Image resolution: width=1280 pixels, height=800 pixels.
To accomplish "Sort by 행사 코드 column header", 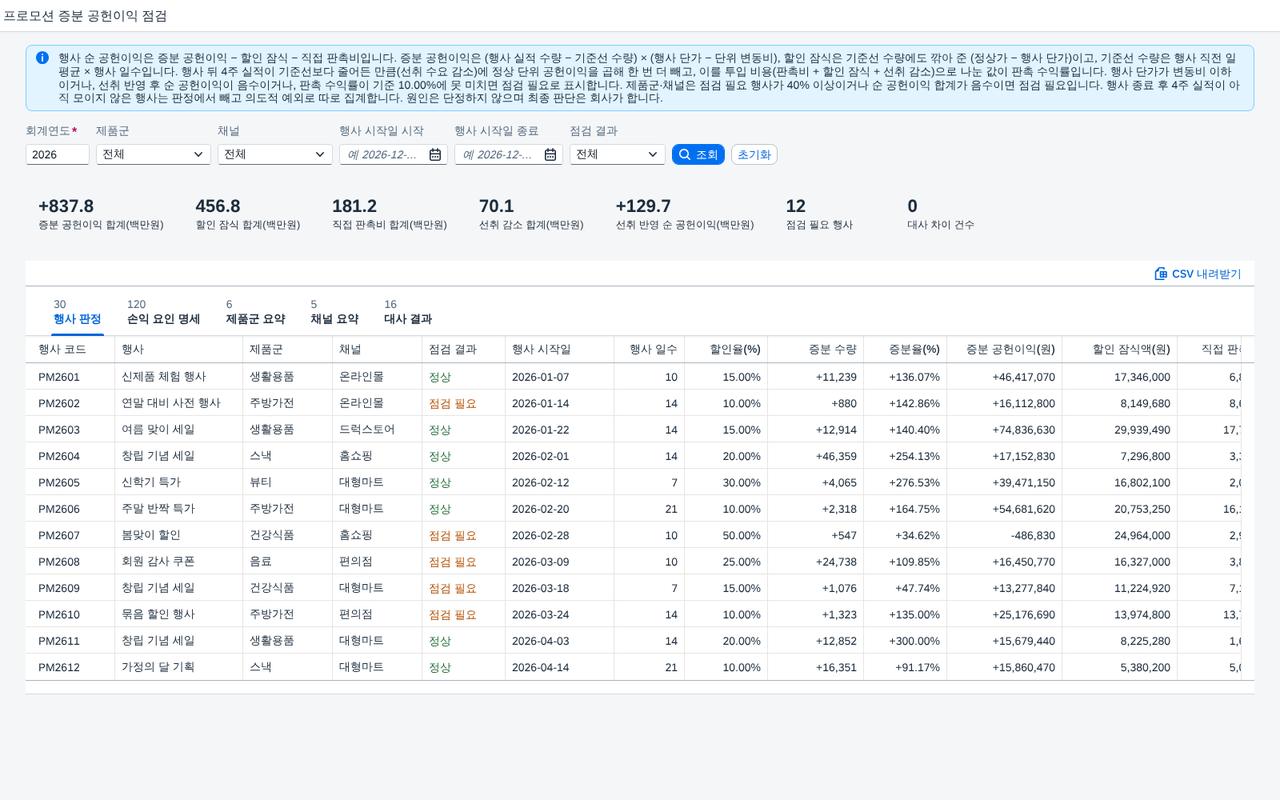I will click(70, 349).
